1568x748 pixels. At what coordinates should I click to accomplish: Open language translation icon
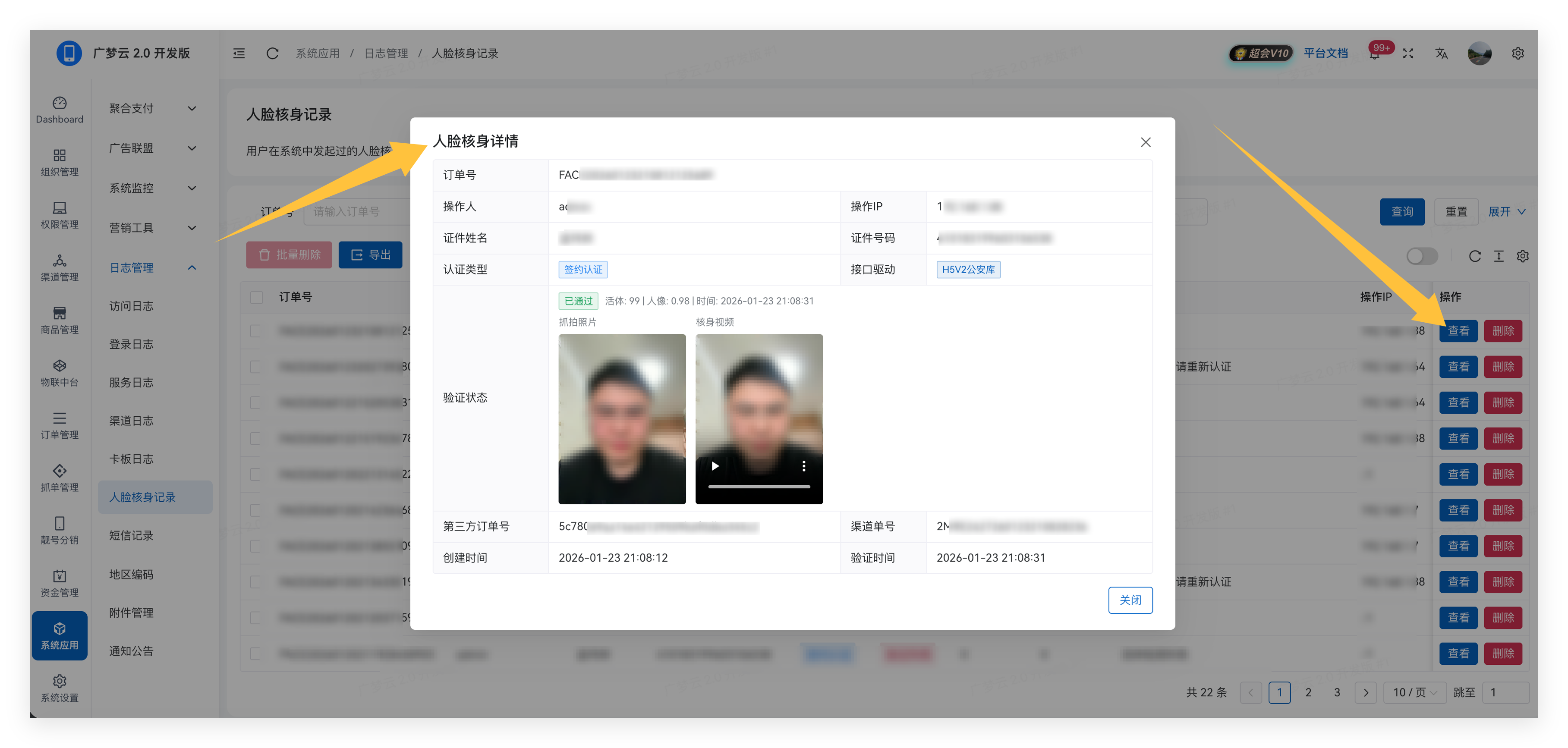1442,53
